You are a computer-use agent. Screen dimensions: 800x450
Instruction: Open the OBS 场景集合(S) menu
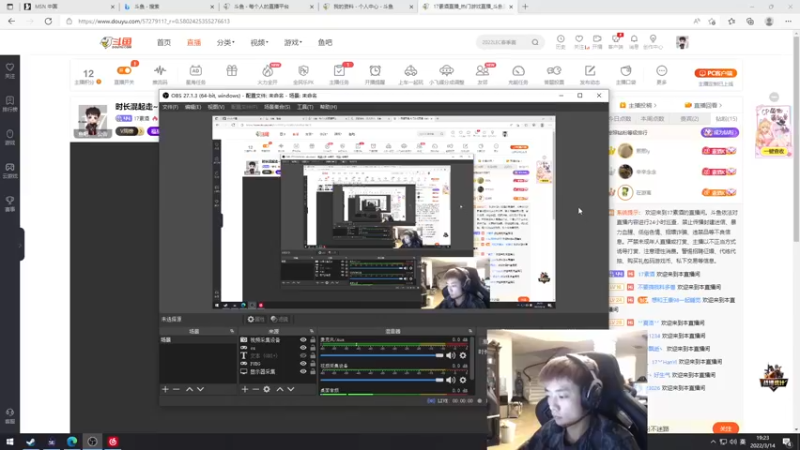click(277, 107)
